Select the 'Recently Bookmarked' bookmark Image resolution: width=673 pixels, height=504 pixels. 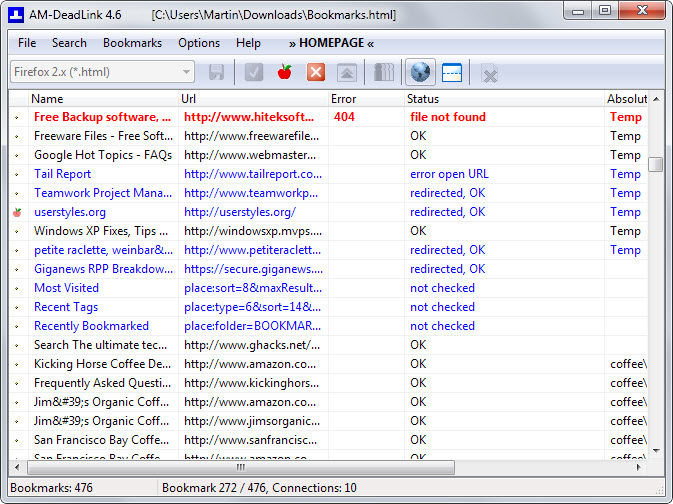pos(91,326)
